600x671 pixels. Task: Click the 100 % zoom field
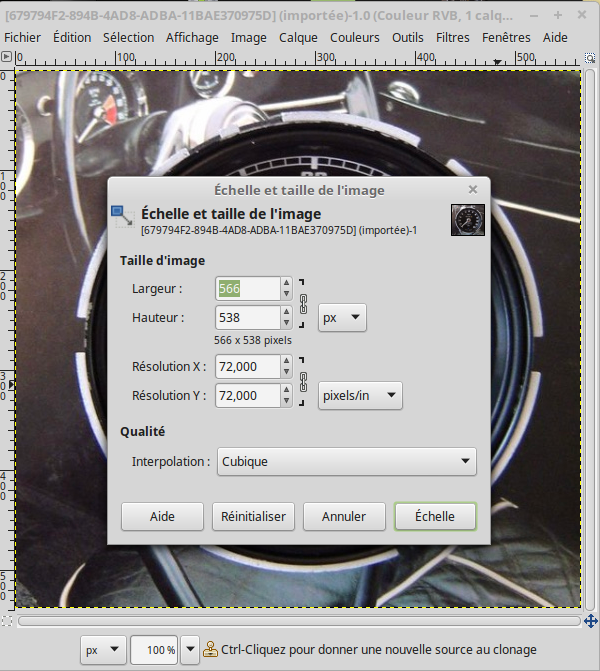click(154, 650)
